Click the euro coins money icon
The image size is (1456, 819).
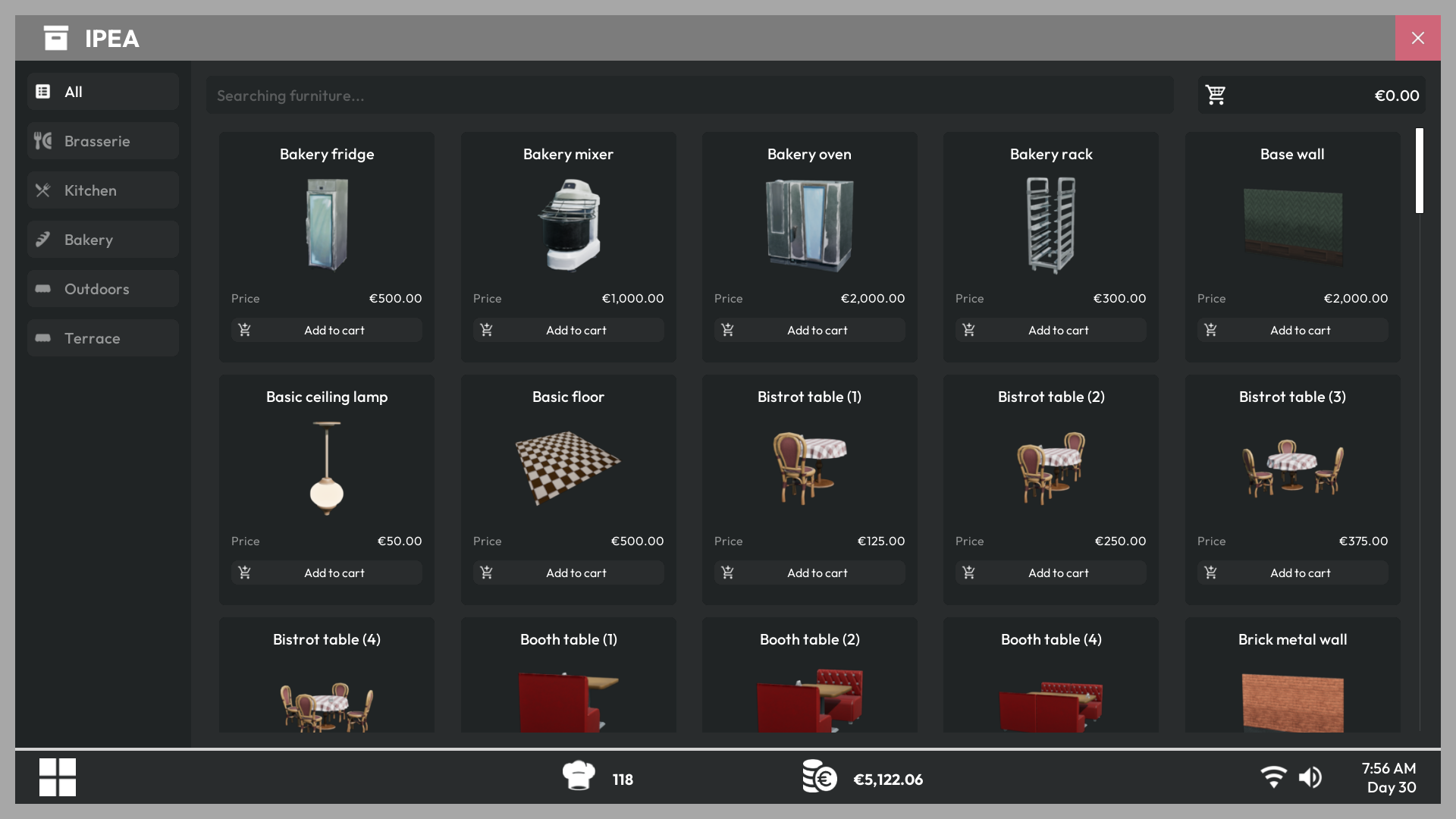point(819,776)
